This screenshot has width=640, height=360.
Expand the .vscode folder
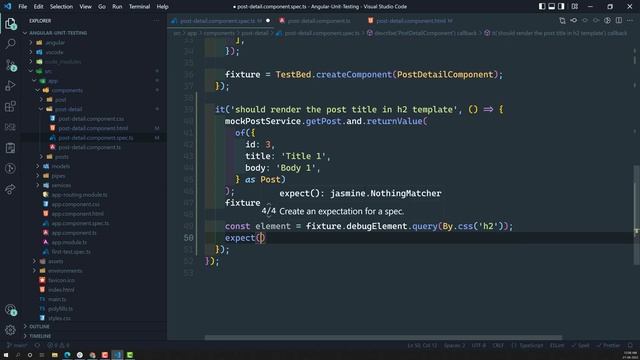pyautogui.click(x=31, y=52)
